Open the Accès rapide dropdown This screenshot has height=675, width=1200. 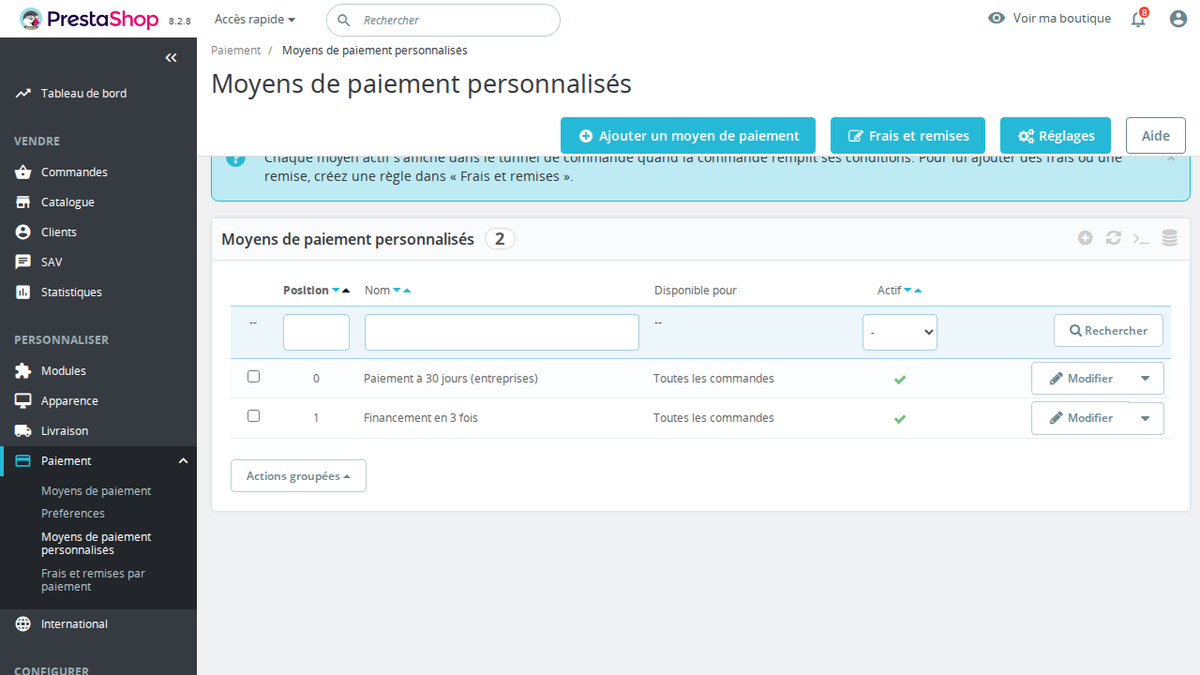click(255, 19)
